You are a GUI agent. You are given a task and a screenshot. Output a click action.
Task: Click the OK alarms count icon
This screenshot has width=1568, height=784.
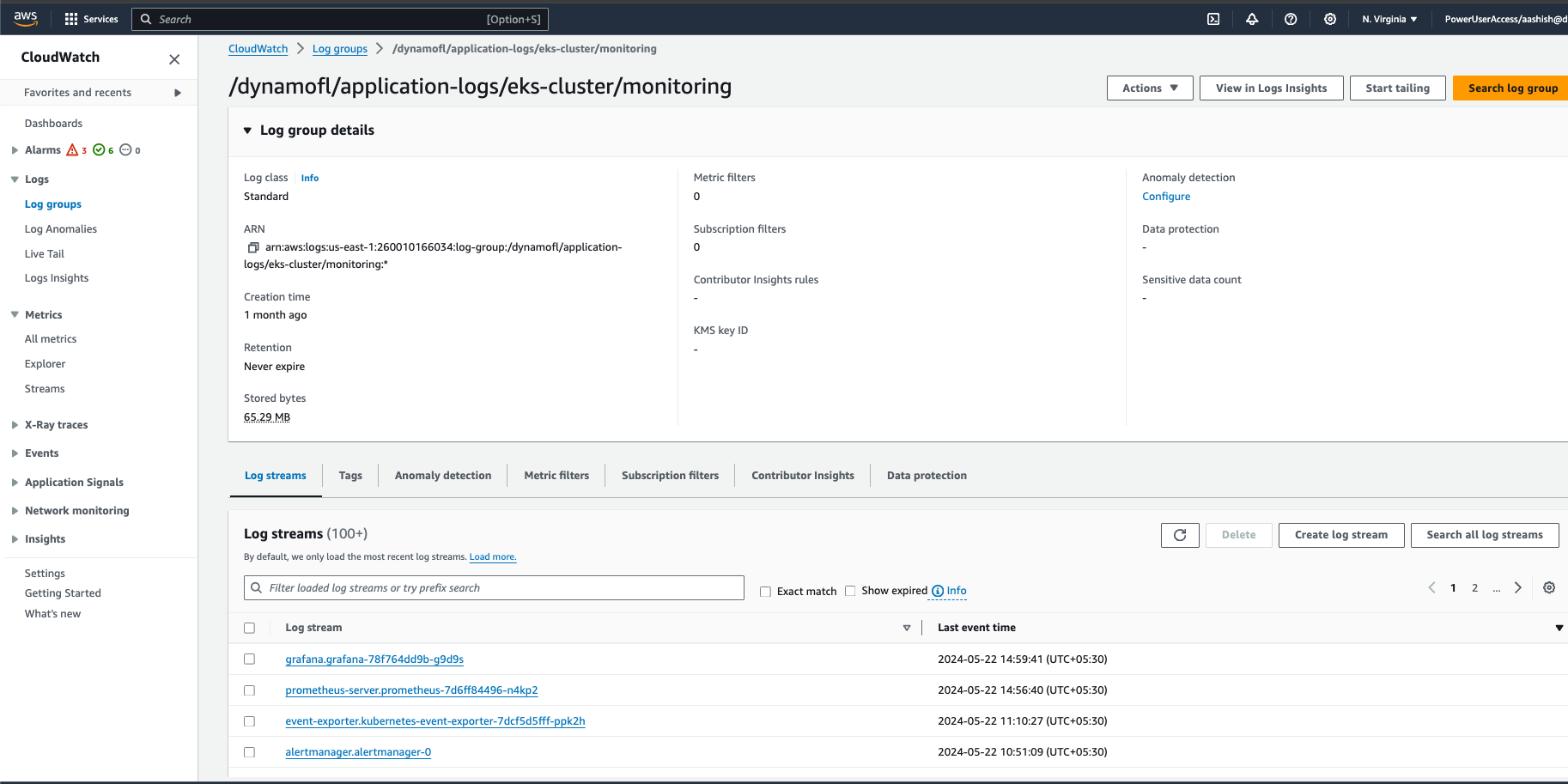coord(99,149)
